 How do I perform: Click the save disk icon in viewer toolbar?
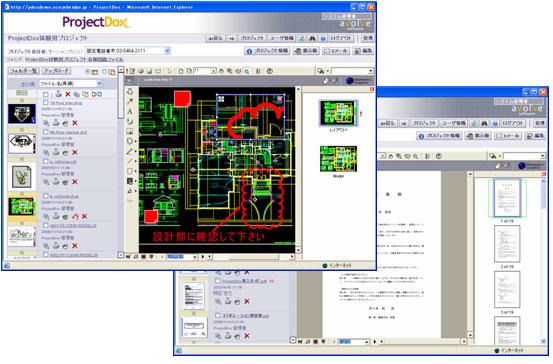pyautogui.click(x=150, y=71)
